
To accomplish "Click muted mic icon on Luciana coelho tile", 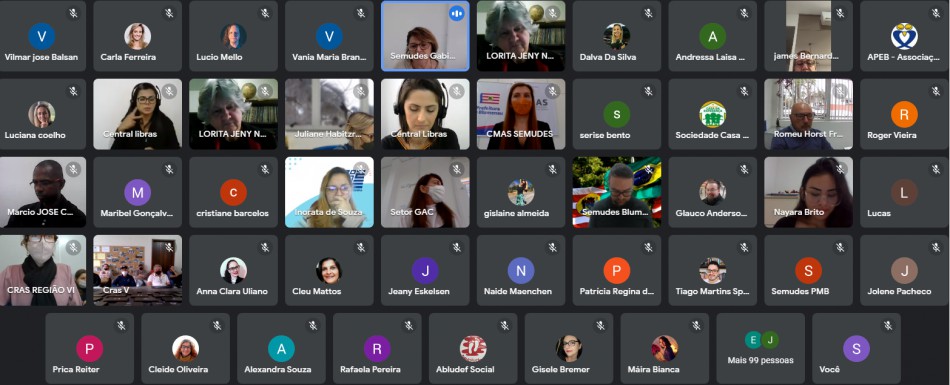I will pyautogui.click(x=73, y=91).
